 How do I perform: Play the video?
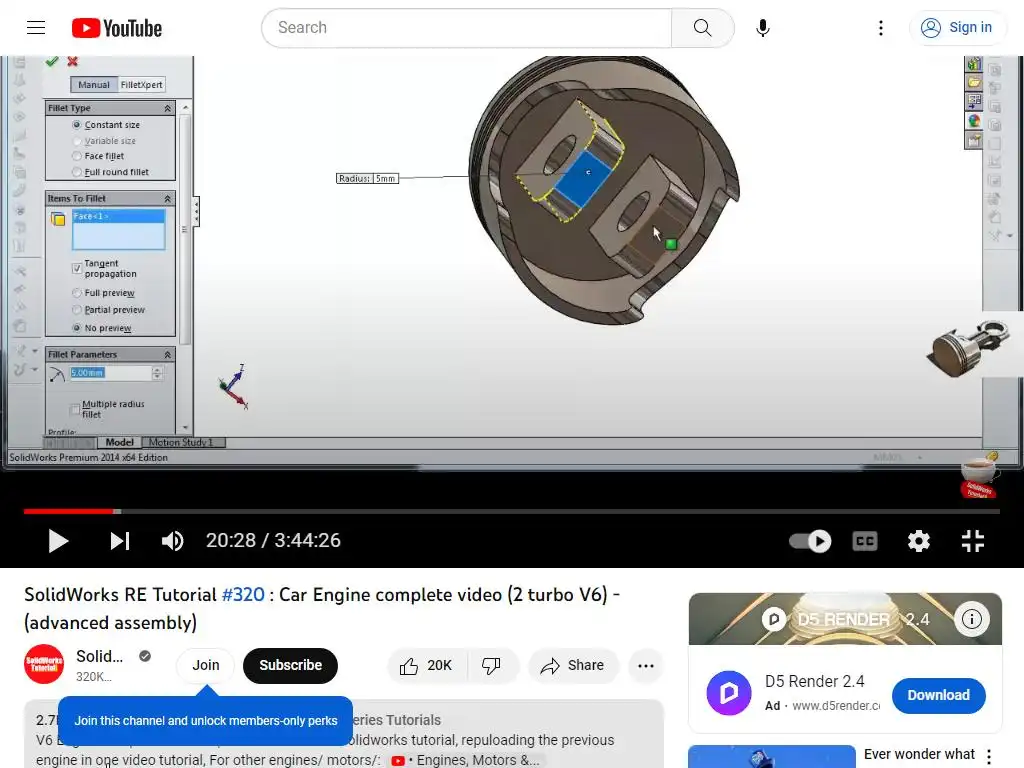pos(58,541)
